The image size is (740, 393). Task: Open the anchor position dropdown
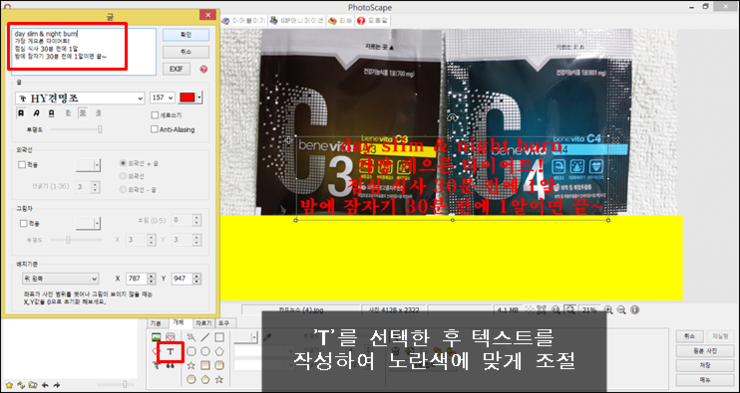click(x=60, y=278)
